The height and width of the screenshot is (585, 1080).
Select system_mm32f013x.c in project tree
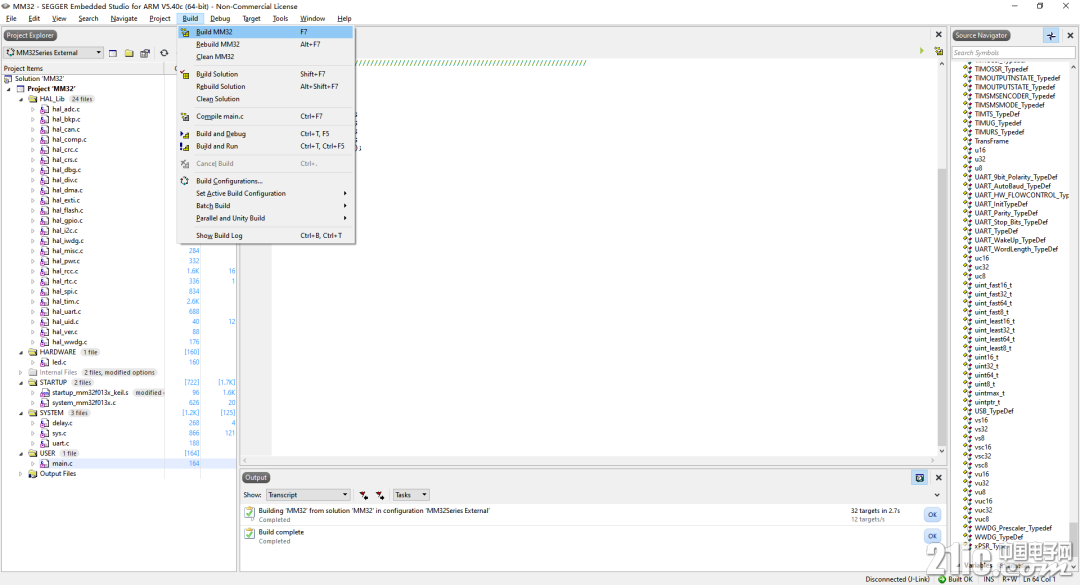tap(84, 403)
